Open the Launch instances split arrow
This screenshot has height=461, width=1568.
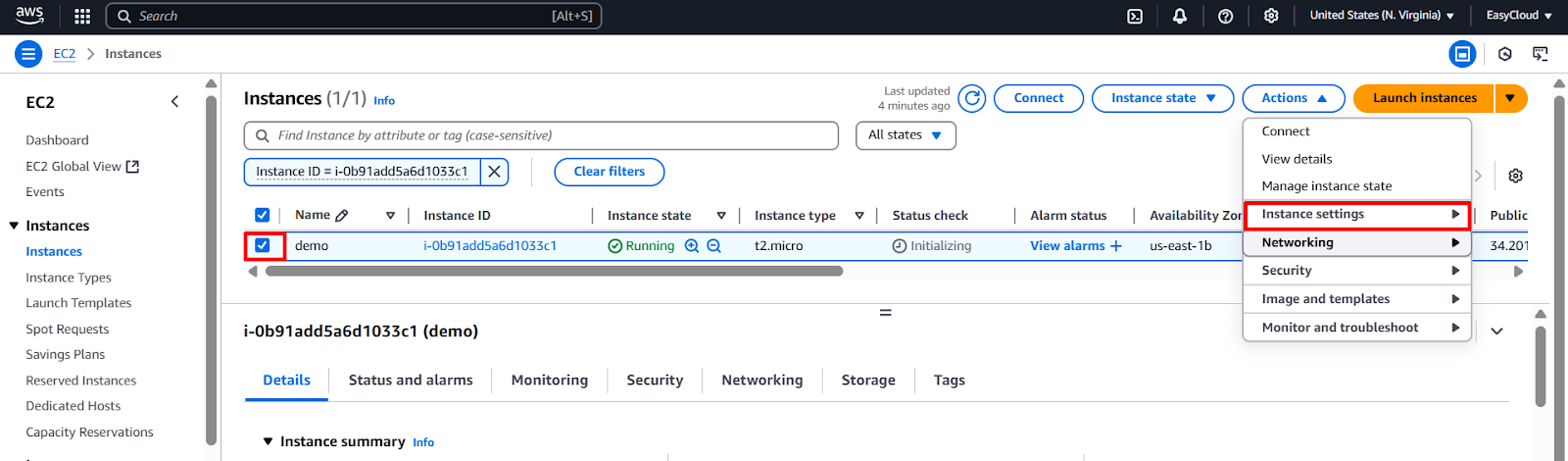1510,98
